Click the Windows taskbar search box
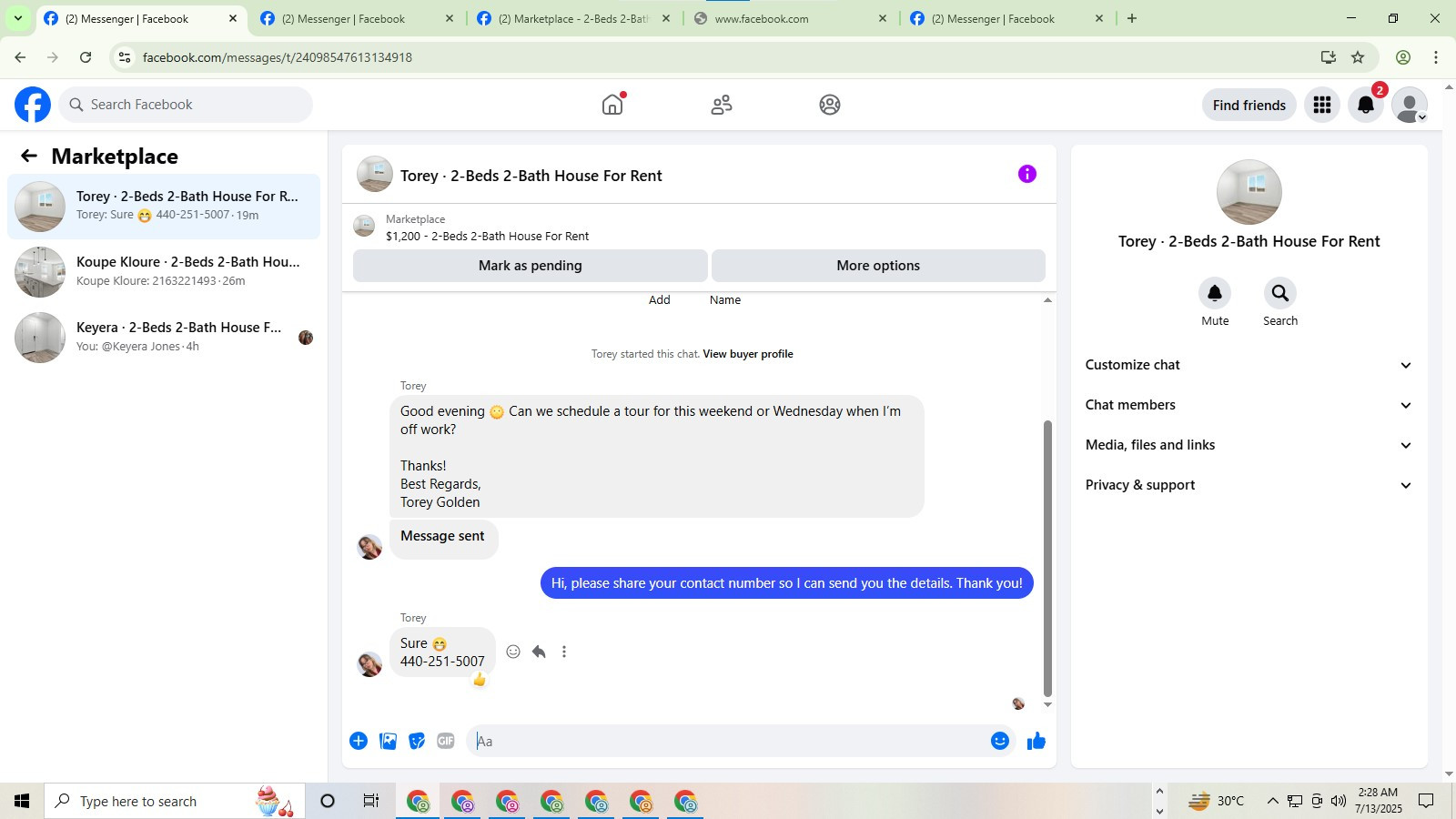The height and width of the screenshot is (819, 1456). point(175,801)
